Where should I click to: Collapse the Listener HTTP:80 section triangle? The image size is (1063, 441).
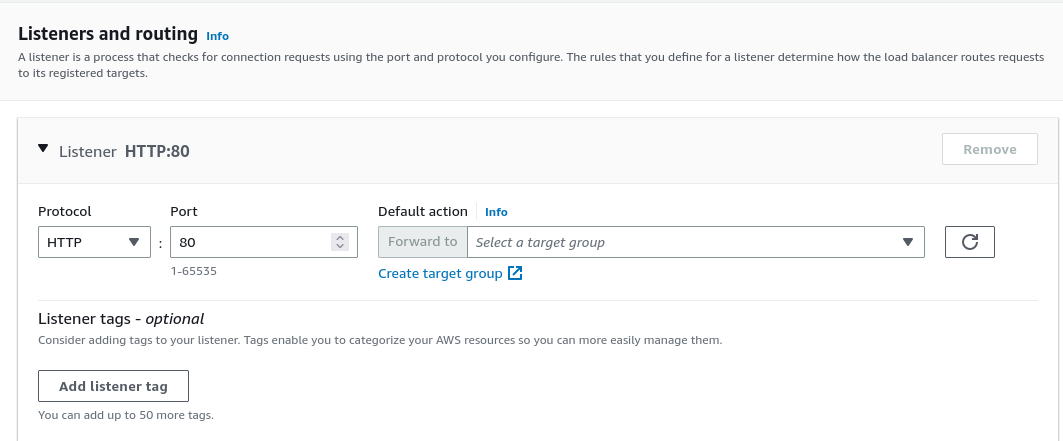tap(43, 148)
